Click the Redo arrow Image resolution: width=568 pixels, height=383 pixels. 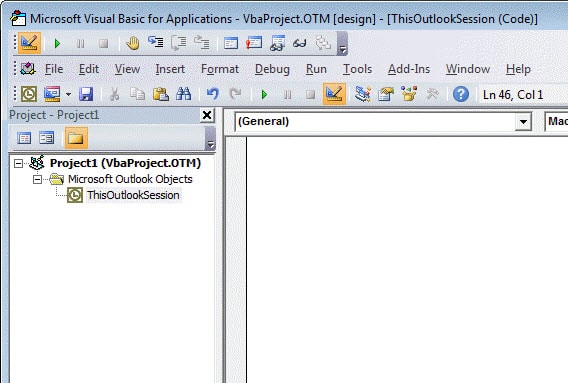click(235, 95)
